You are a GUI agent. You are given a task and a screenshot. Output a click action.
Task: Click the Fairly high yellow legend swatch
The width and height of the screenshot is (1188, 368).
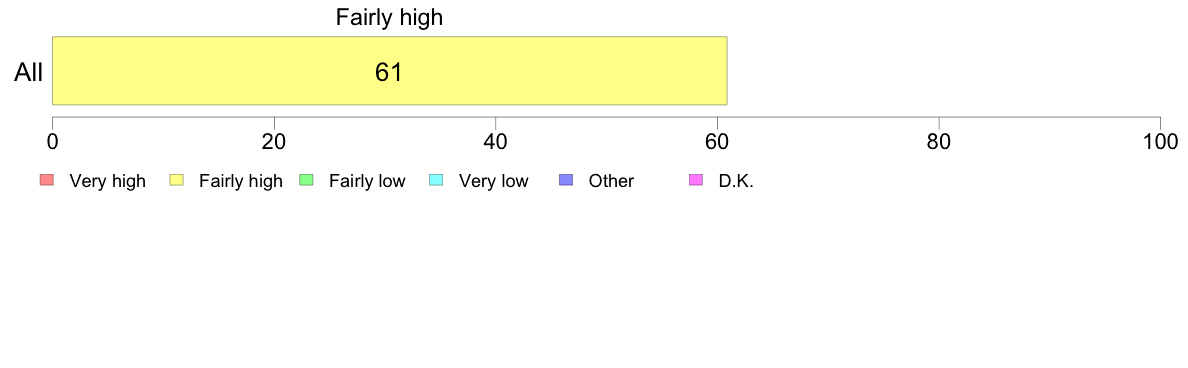coord(177,180)
